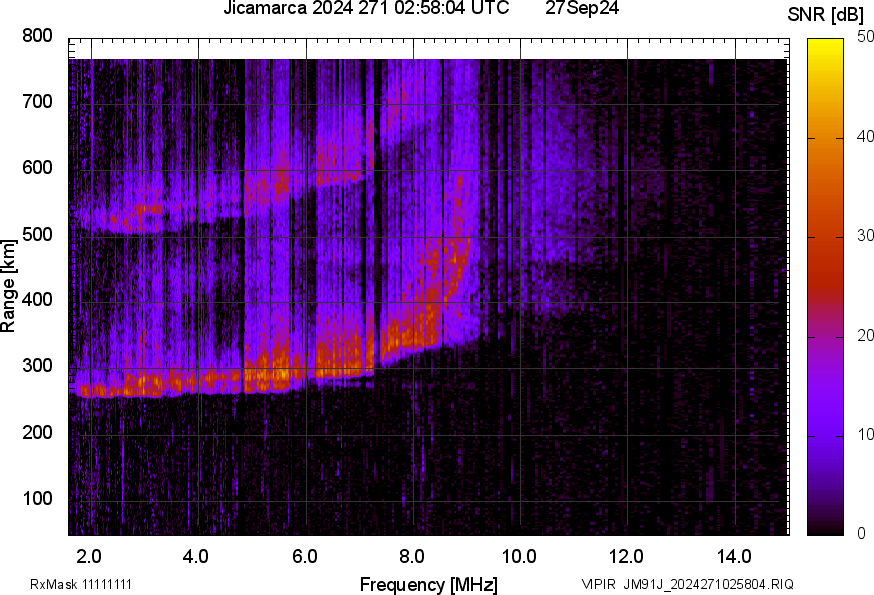
Task: Click the x-axis tick label '12.0'
Action: pos(627,557)
